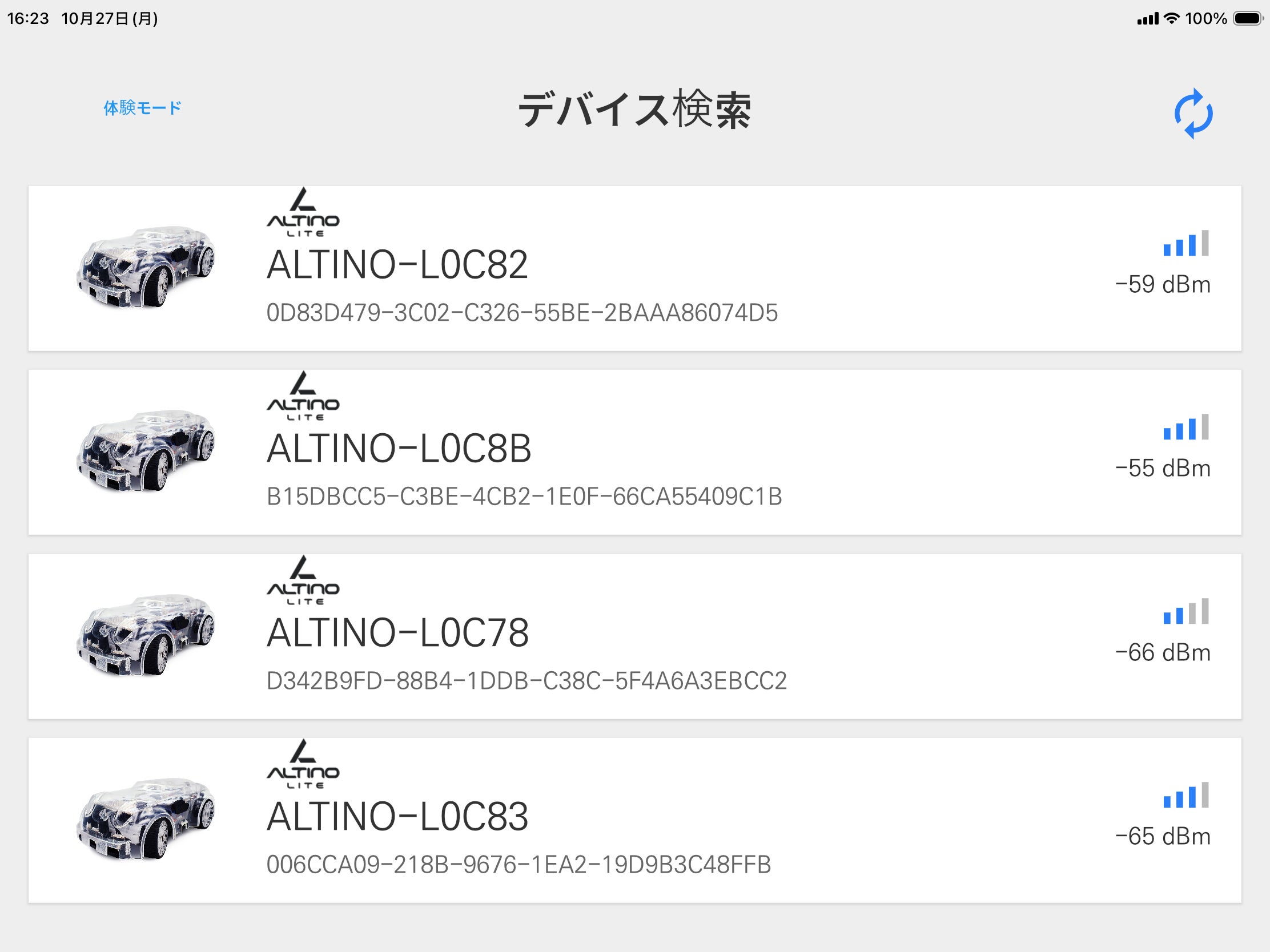This screenshot has height=952, width=1270.
Task: Click car thumbnail for ALTINO-L0C8B
Action: pos(146,451)
